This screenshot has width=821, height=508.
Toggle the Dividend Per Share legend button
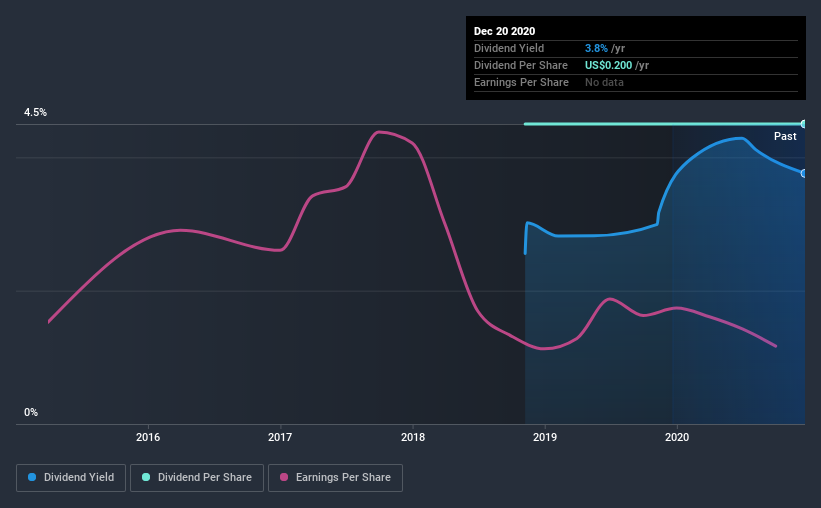click(x=197, y=478)
